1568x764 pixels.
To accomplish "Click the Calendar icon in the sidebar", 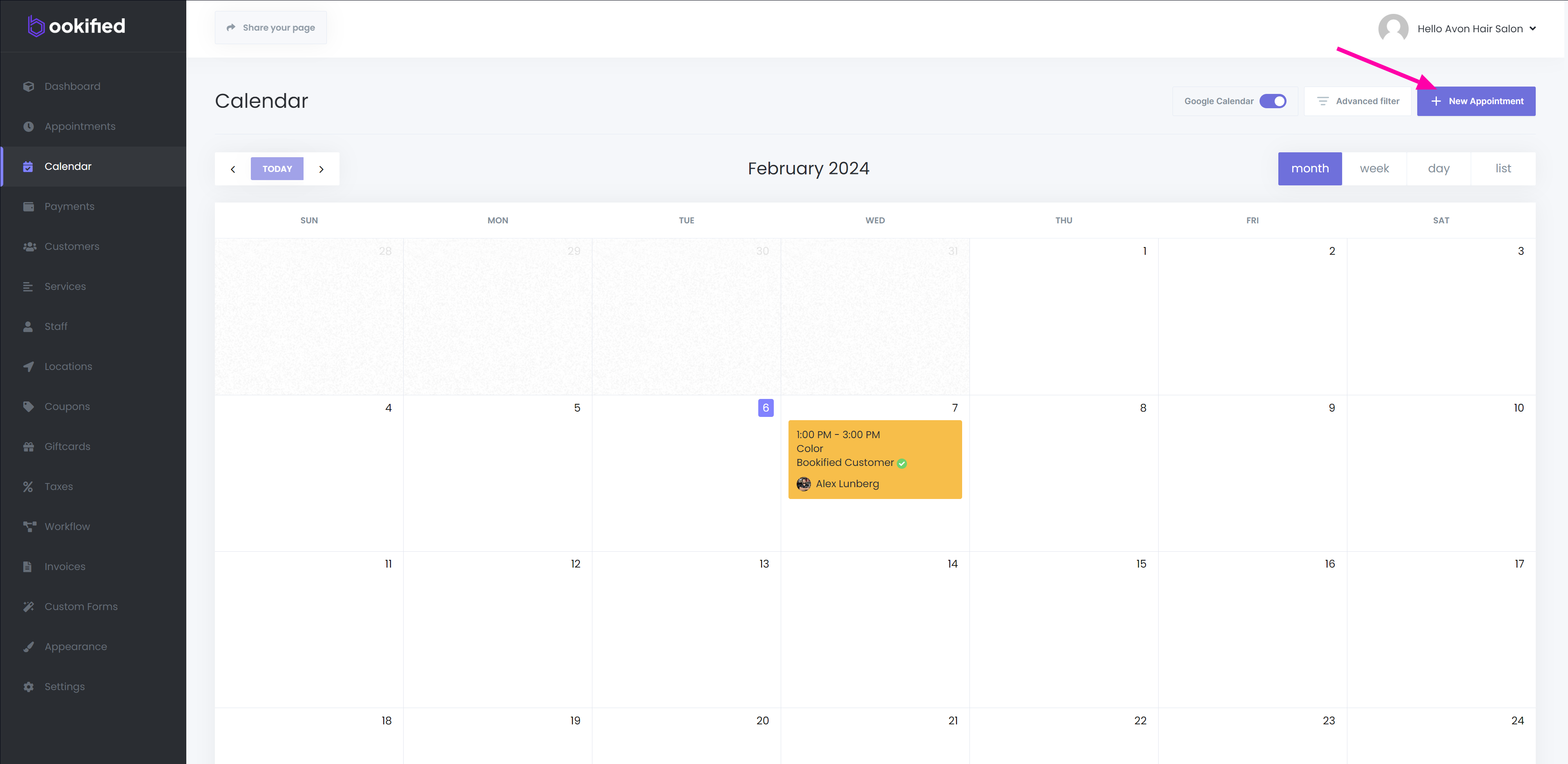I will [28, 167].
